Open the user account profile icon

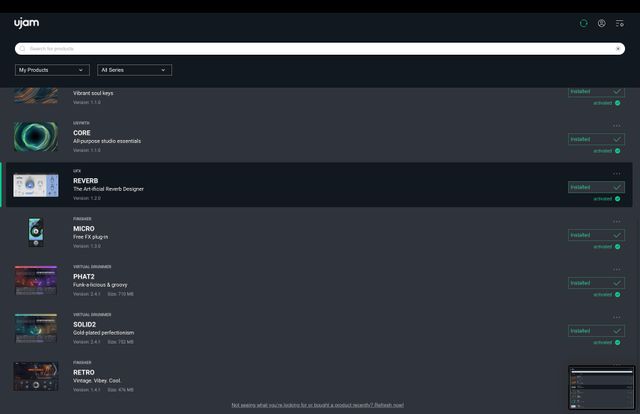pyautogui.click(x=601, y=23)
